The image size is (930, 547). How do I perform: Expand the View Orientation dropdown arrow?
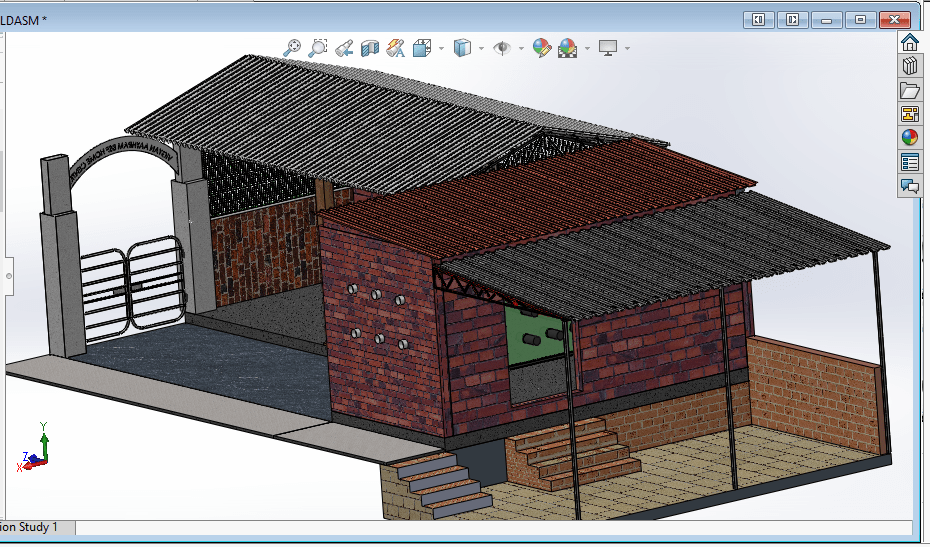pos(441,48)
